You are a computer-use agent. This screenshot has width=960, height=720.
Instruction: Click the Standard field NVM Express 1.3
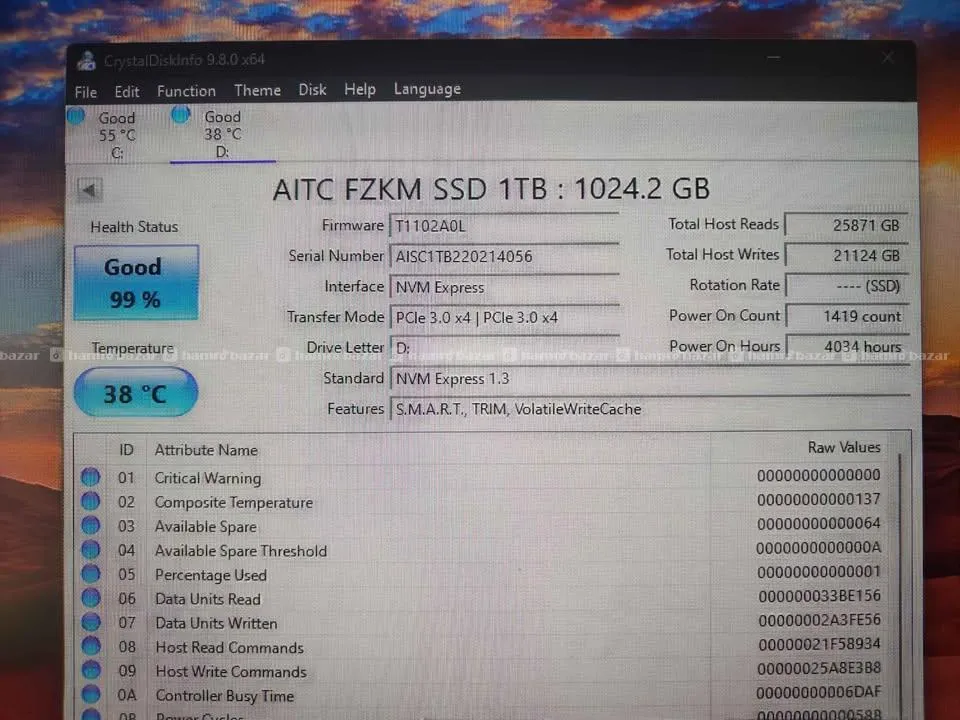tap(650, 378)
